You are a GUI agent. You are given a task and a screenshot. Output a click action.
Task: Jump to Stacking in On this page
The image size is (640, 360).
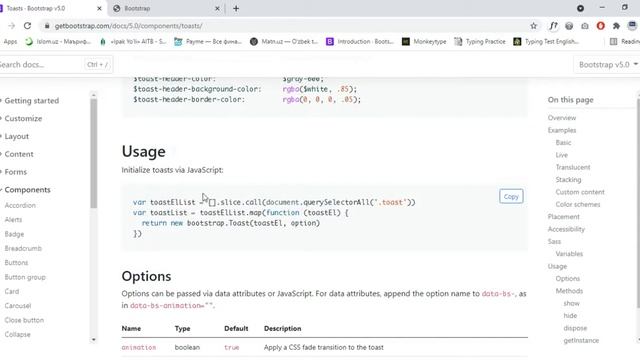tap(568, 180)
